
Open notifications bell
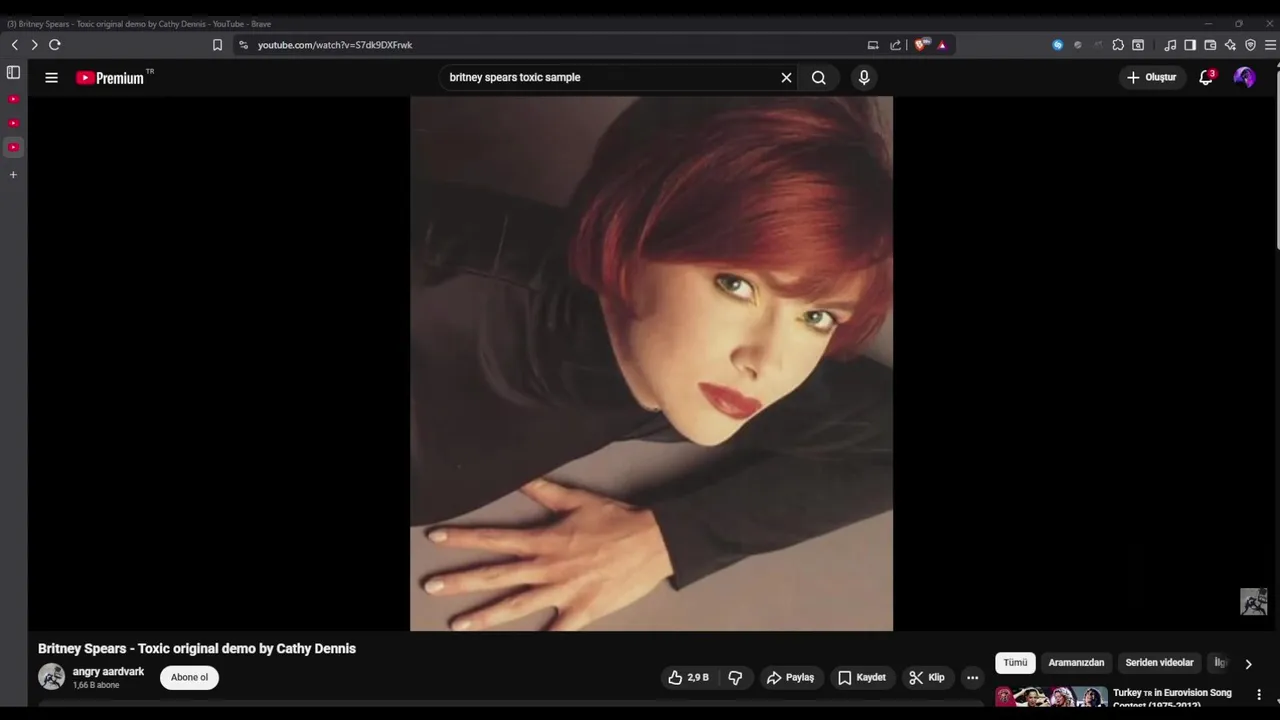coord(1206,77)
